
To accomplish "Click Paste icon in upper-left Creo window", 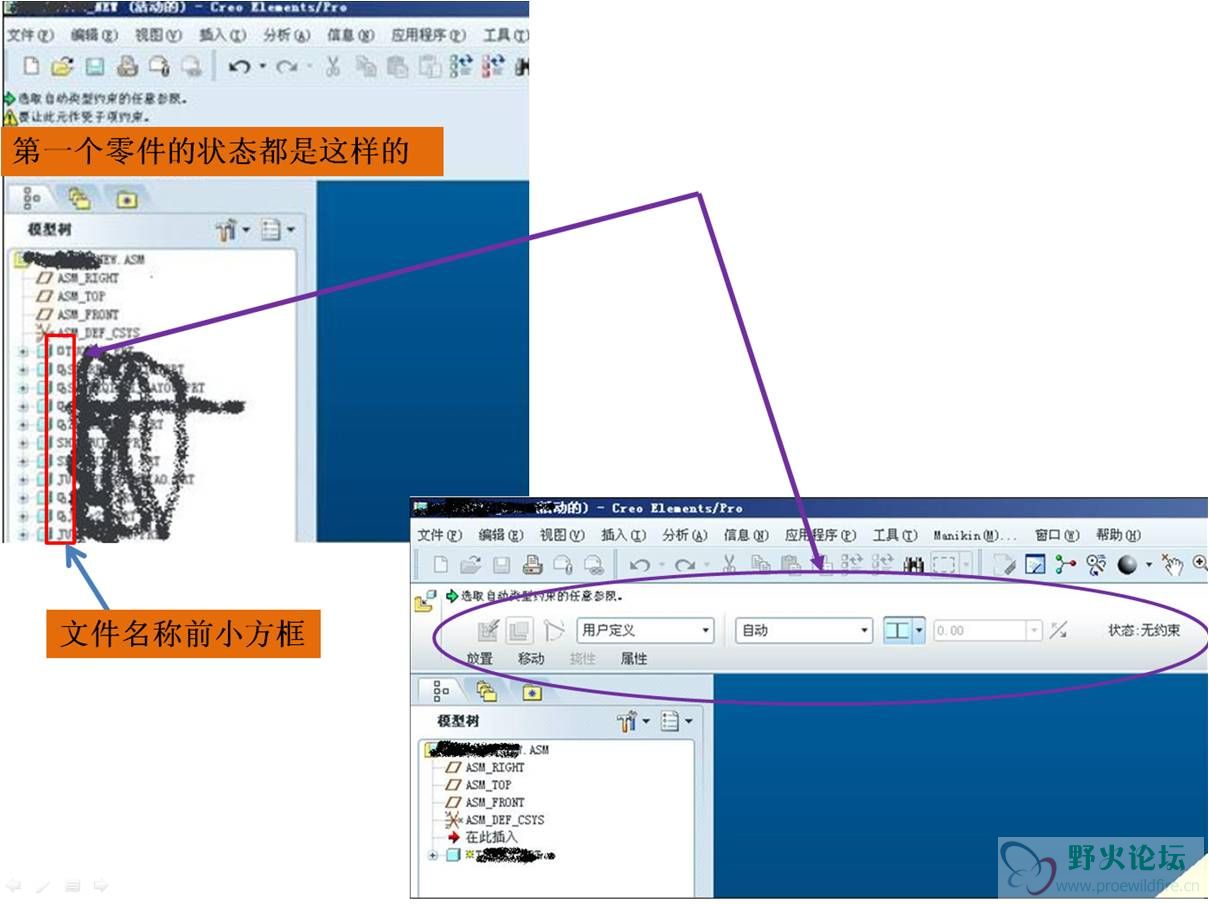I will click(398, 67).
